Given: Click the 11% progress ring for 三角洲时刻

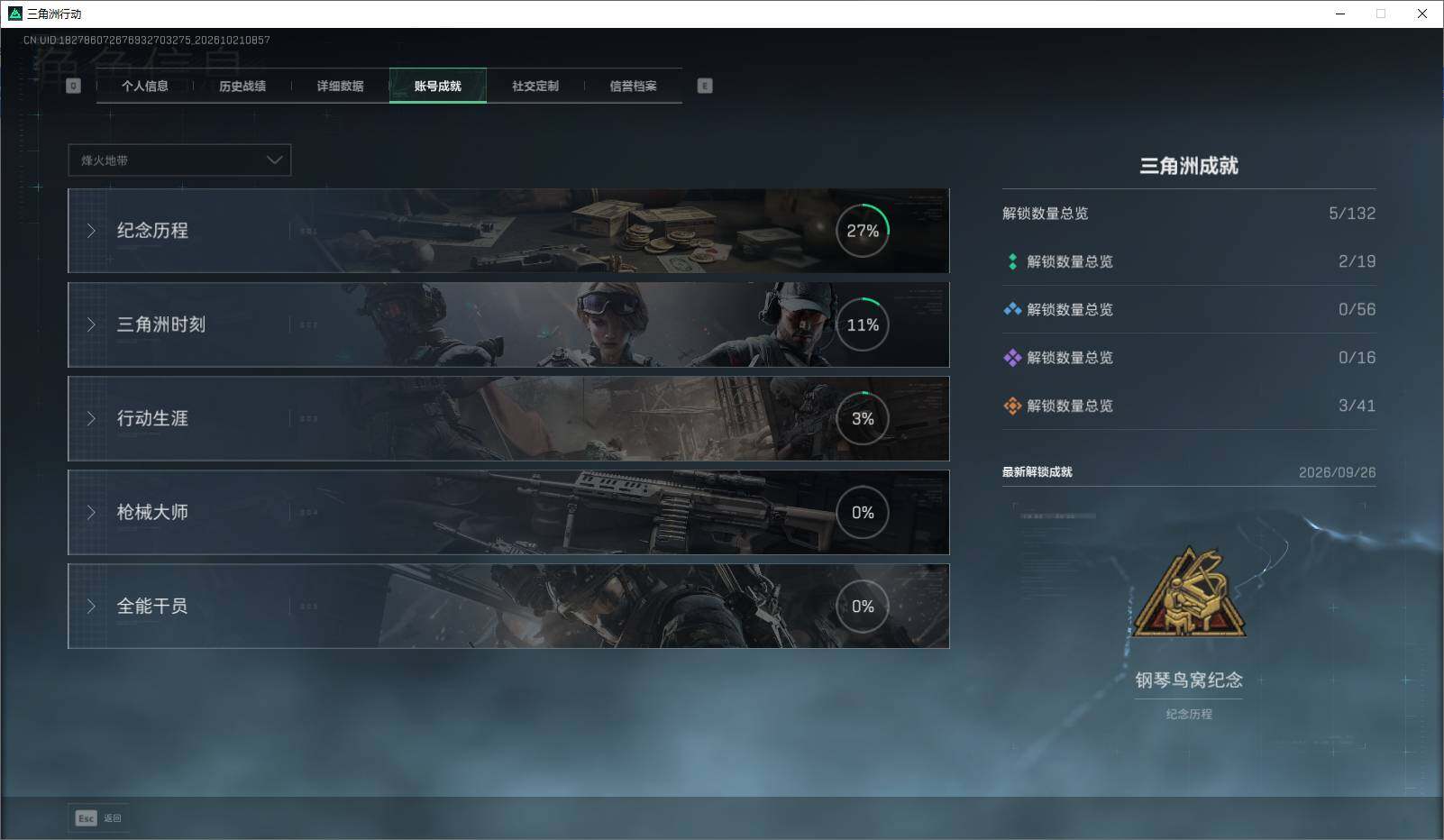Looking at the screenshot, I should tap(863, 324).
